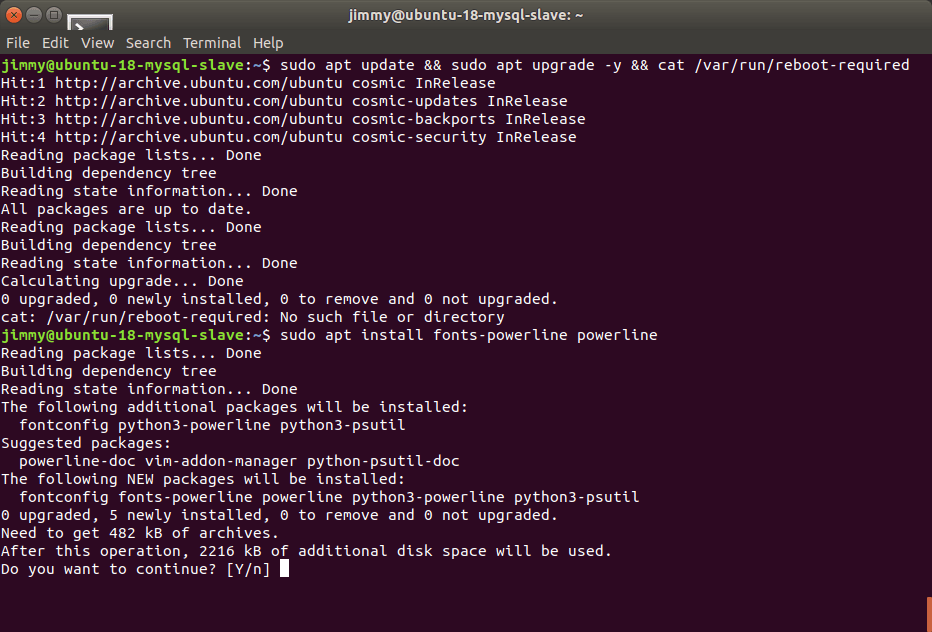Click the blinking cursor after [Y/n] prompt
Screen dimensions: 932x632
coord(284,569)
